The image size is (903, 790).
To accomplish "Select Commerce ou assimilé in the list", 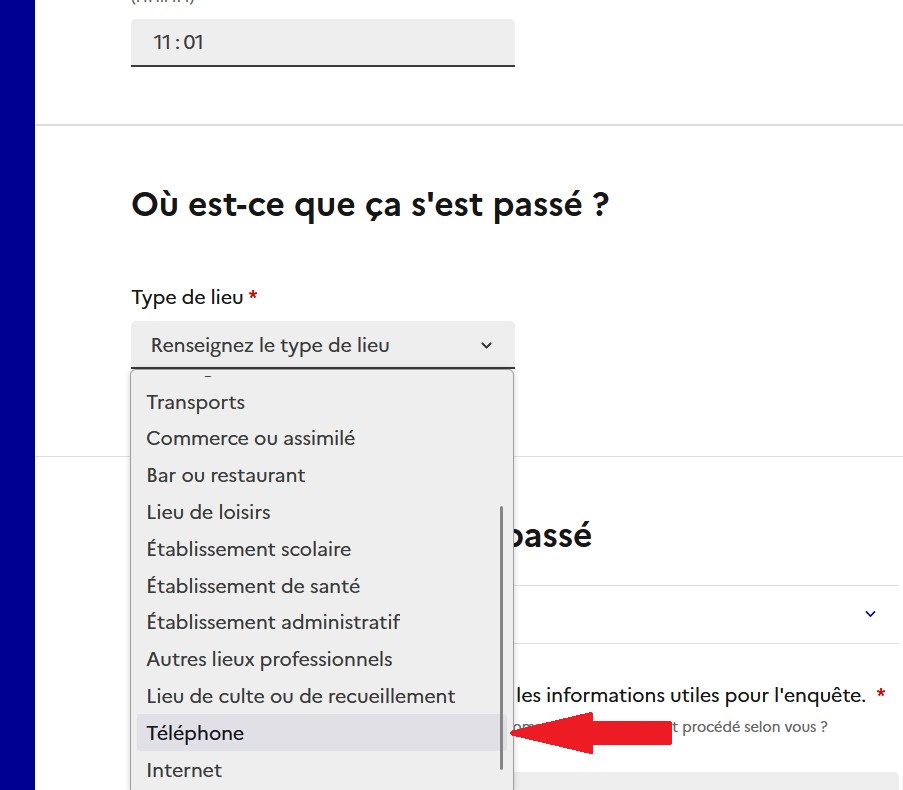I will coord(250,438).
